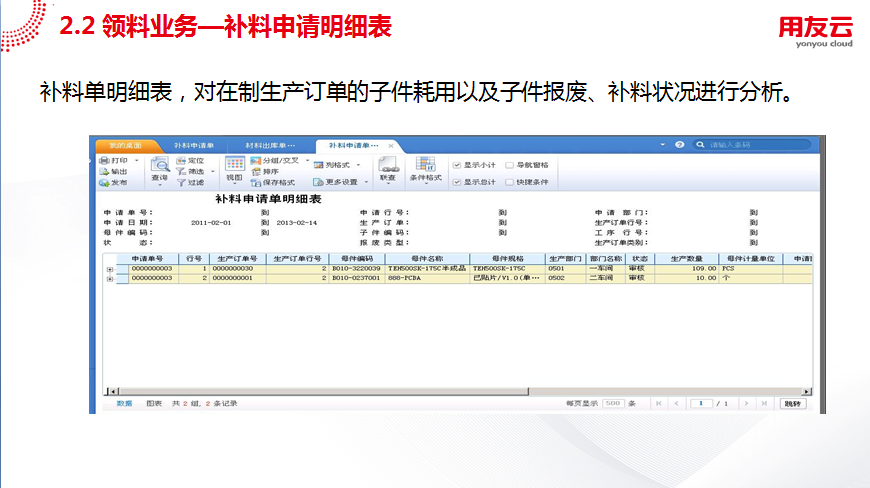The height and width of the screenshot is (488, 870).
Task: Switch to the 数据 view tab at bottom
Action: (x=124, y=404)
